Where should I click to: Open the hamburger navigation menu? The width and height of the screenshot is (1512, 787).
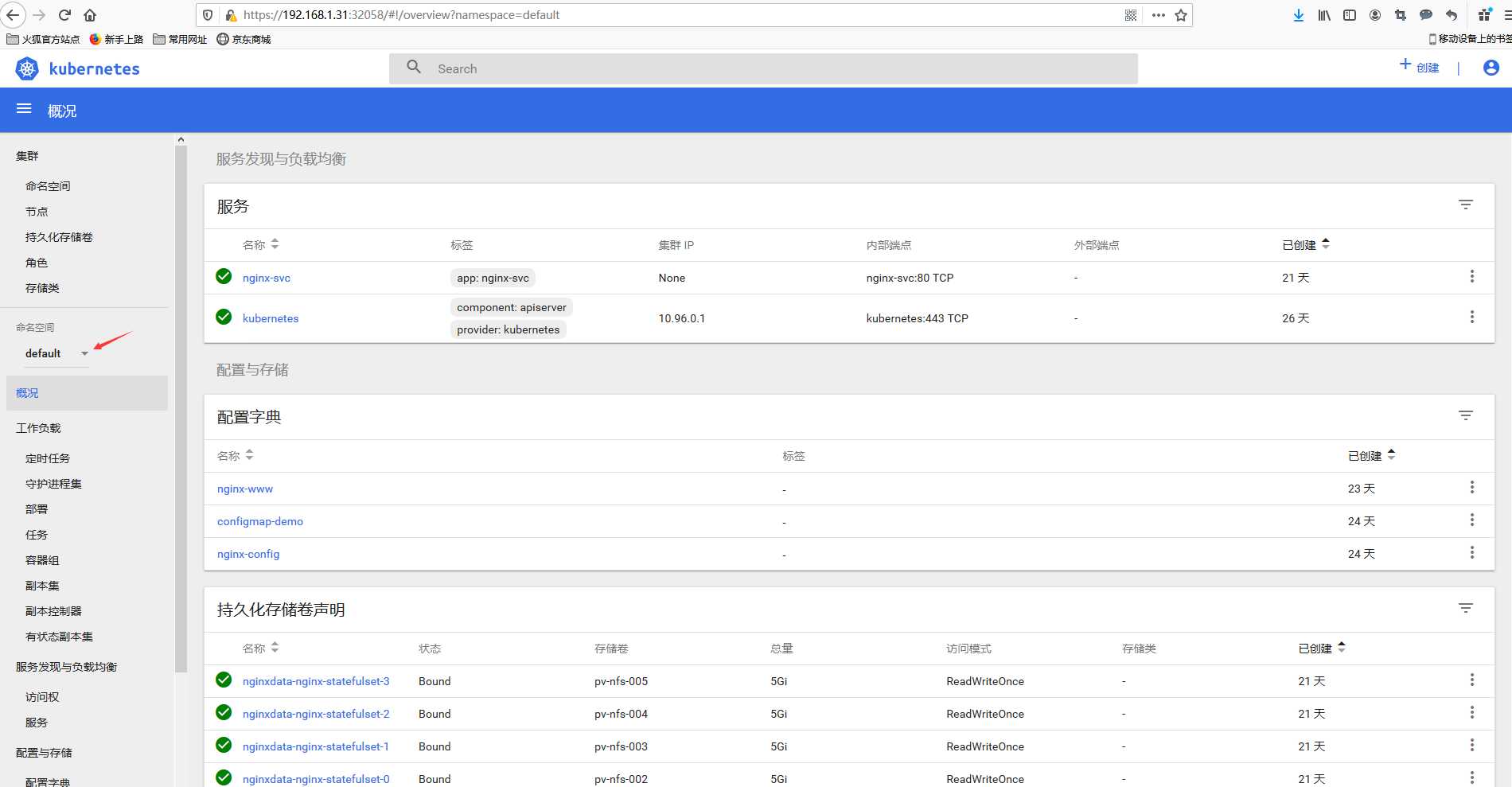tap(24, 109)
